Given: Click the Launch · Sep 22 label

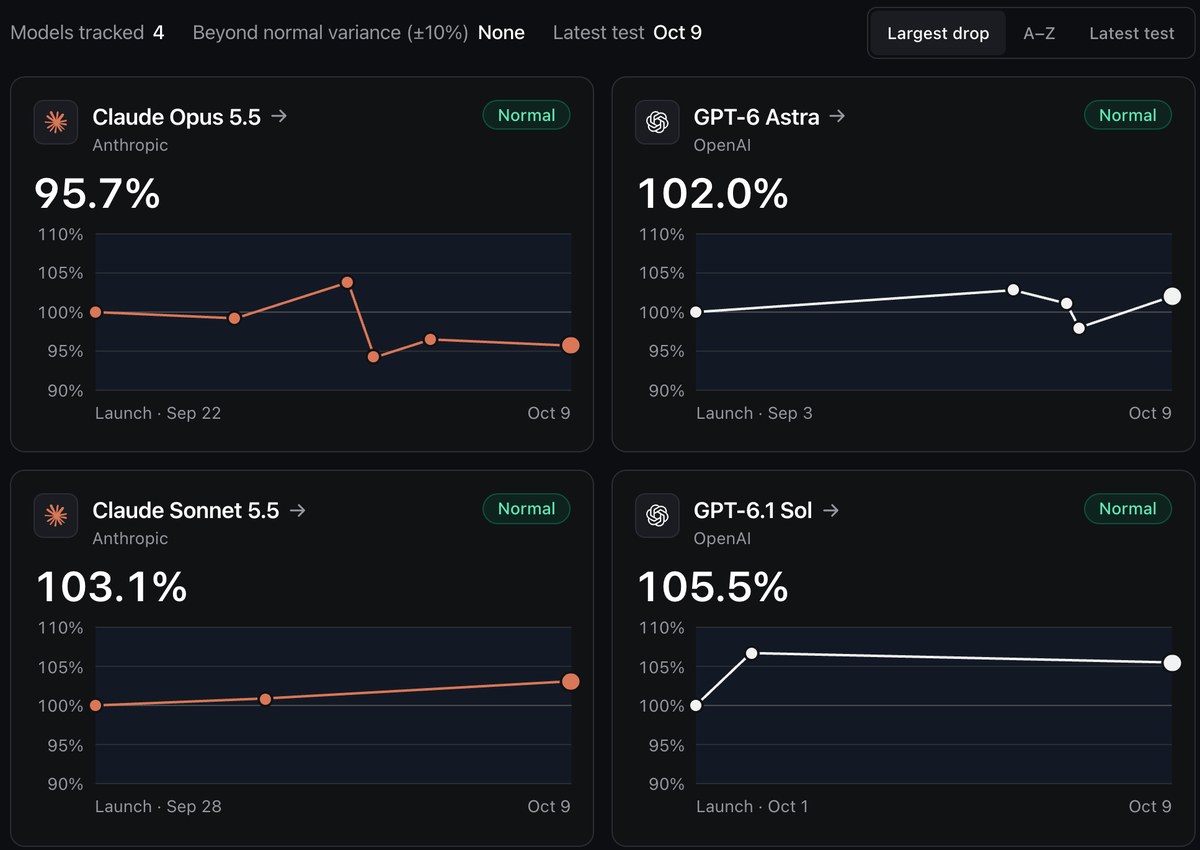Looking at the screenshot, I should click(158, 413).
